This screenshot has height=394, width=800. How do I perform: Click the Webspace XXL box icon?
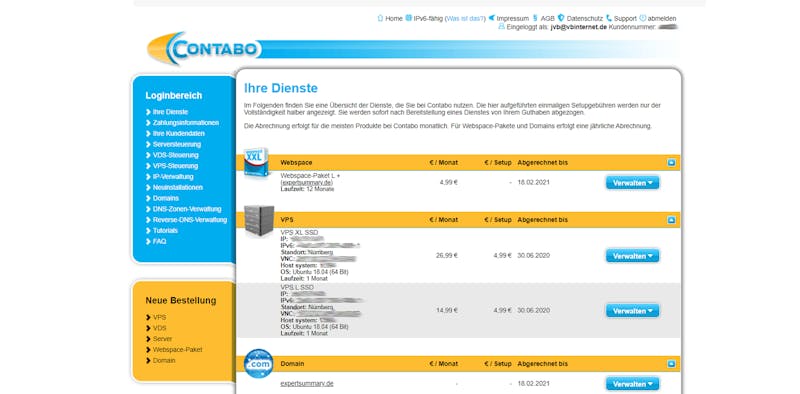[257, 162]
